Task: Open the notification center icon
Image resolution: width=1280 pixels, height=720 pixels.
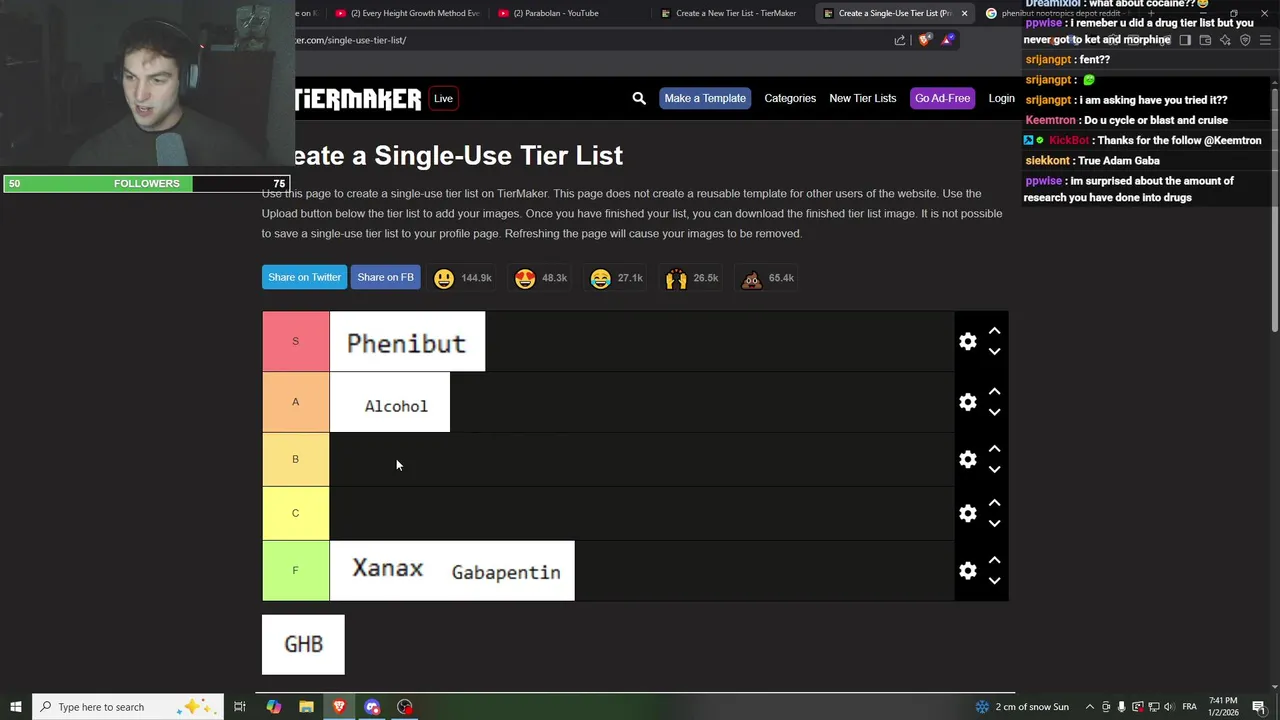Action: pyautogui.click(x=1259, y=707)
